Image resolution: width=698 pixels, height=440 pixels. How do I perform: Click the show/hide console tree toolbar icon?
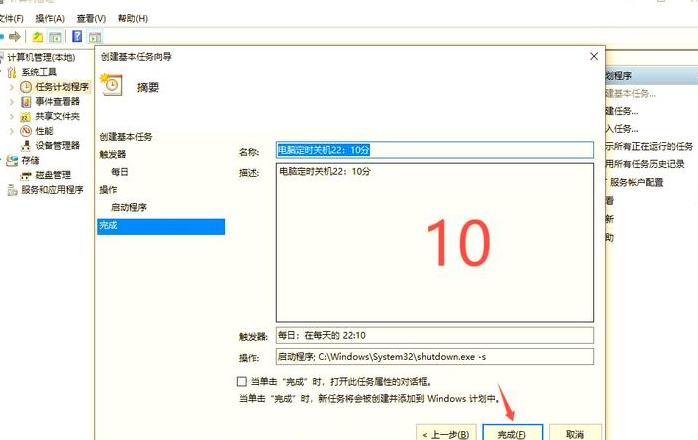point(55,37)
